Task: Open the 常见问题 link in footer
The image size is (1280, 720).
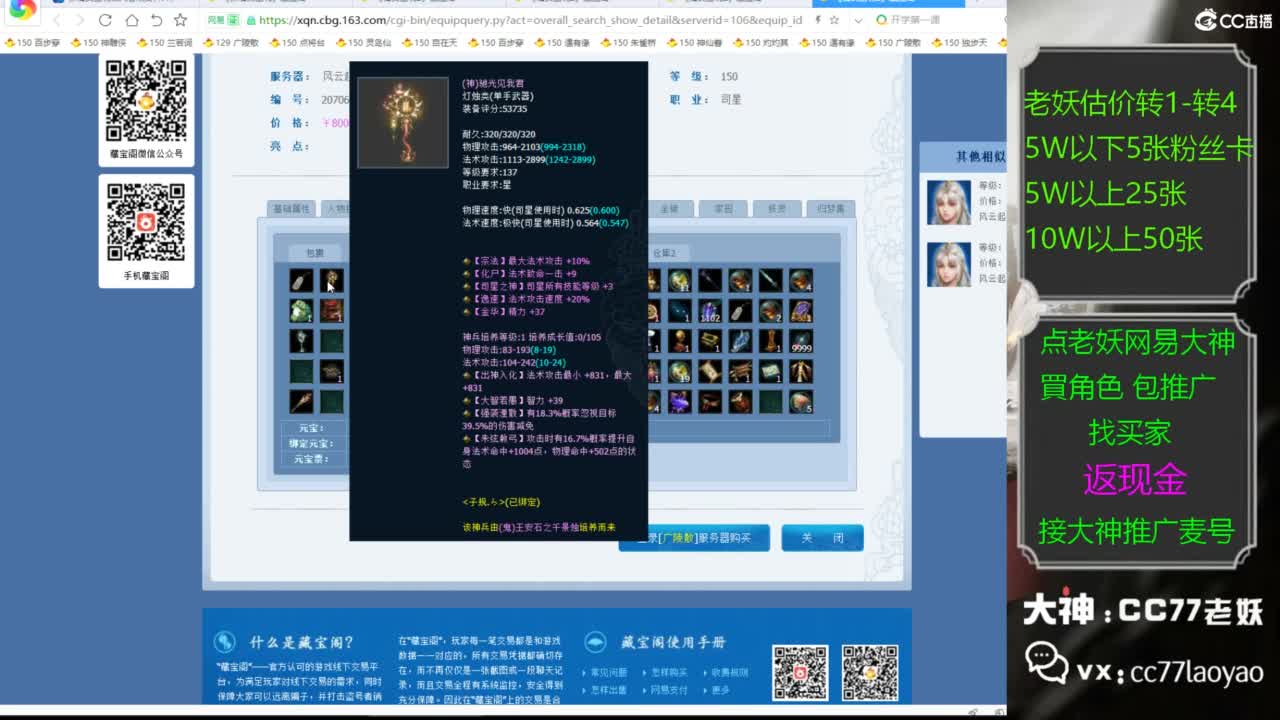Action: (x=608, y=673)
